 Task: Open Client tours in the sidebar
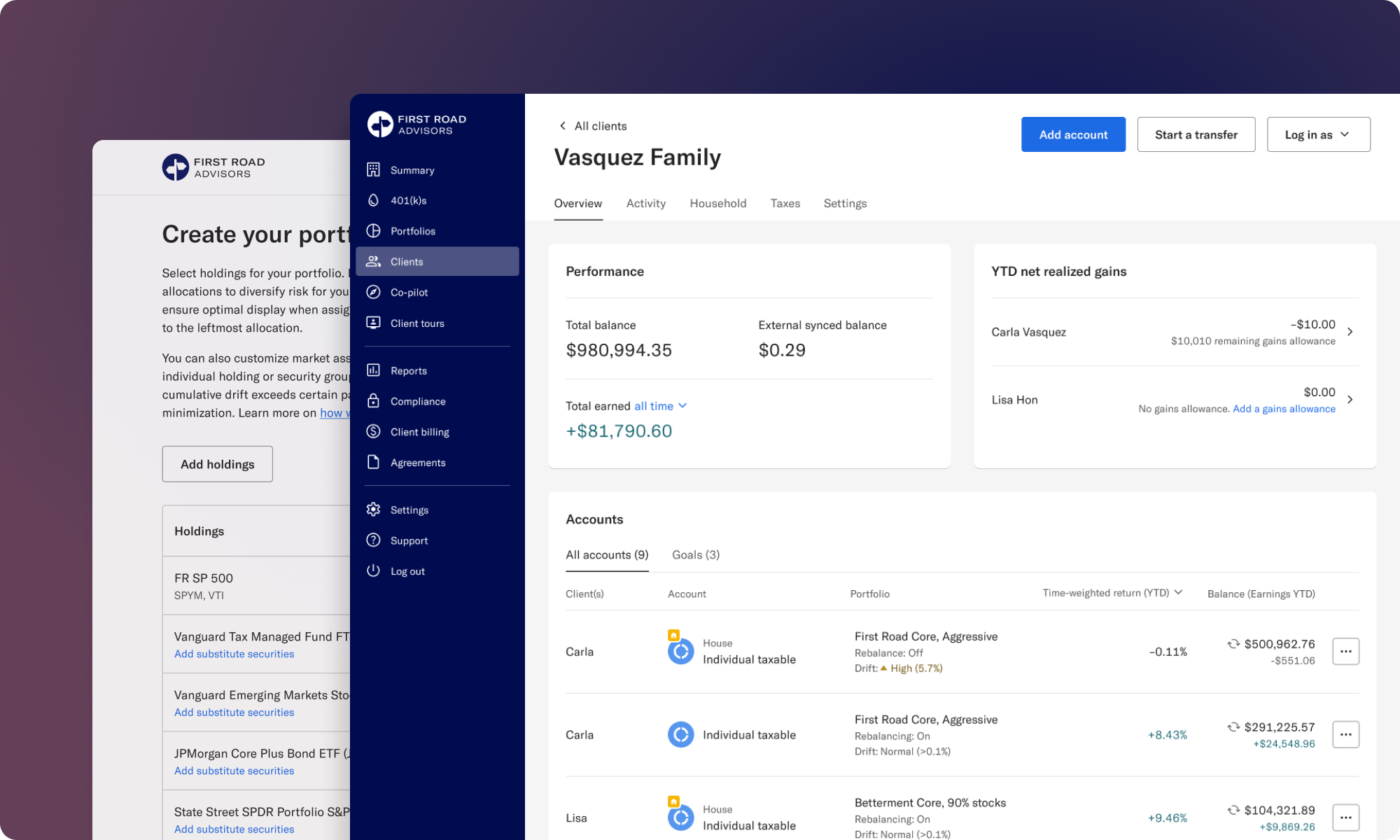pyautogui.click(x=417, y=323)
